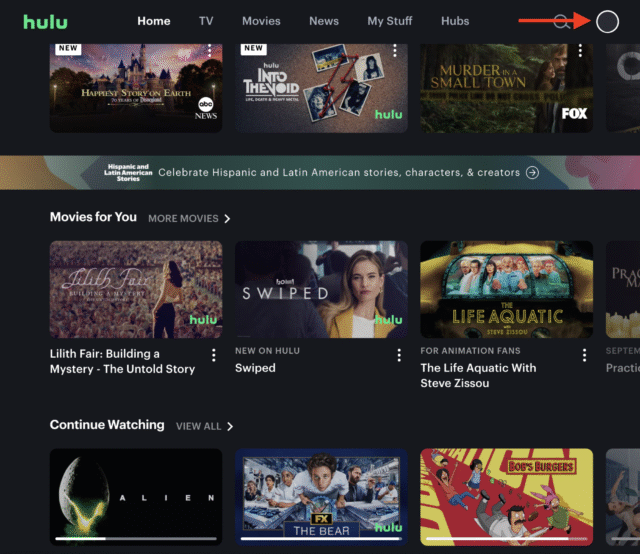Image resolution: width=640 pixels, height=554 pixels.
Task: Click the Hulu logo in the header
Action: pos(45,22)
